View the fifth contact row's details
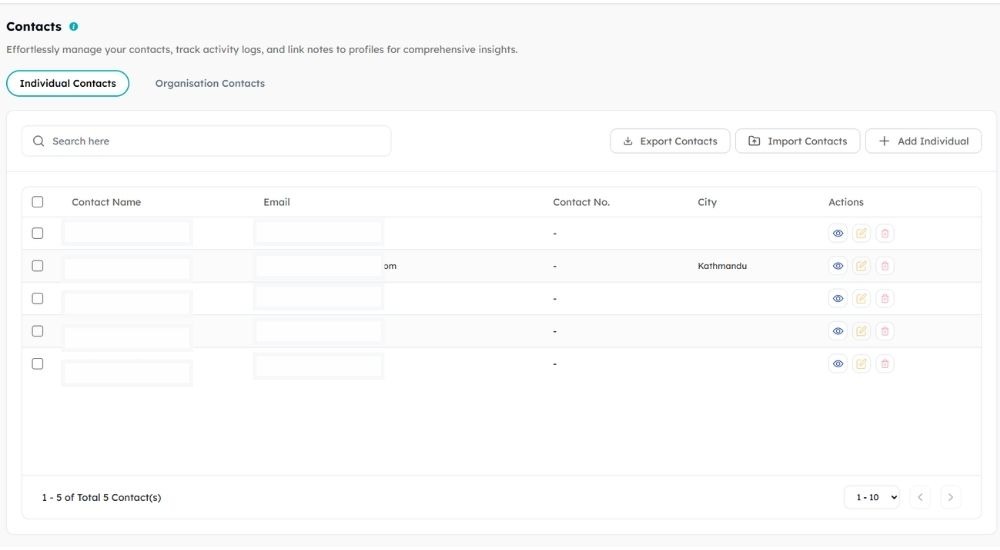Viewport: 1000px width, 550px height. click(x=838, y=364)
